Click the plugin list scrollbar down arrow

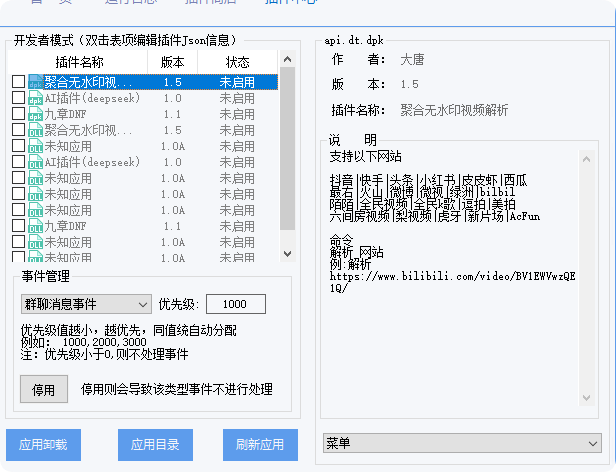pos(288,254)
